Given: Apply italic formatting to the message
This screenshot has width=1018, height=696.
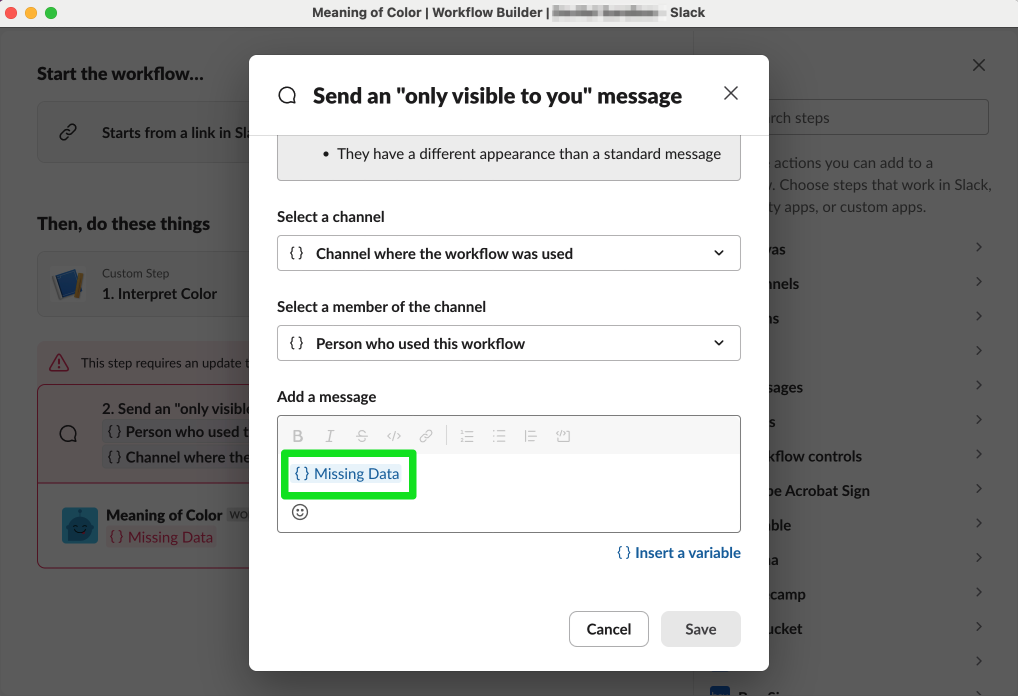Looking at the screenshot, I should pos(329,435).
